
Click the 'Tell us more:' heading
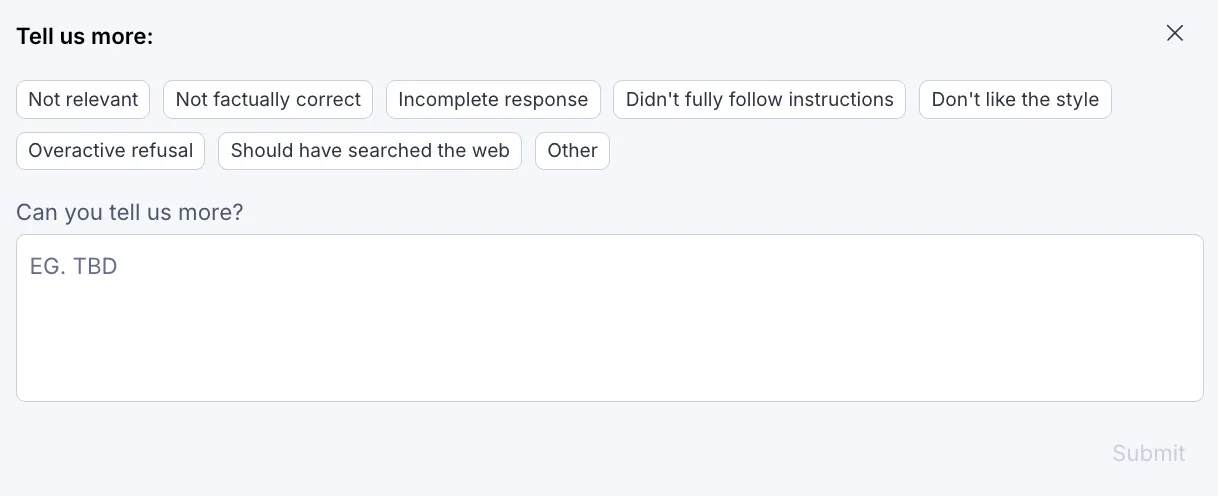click(85, 37)
